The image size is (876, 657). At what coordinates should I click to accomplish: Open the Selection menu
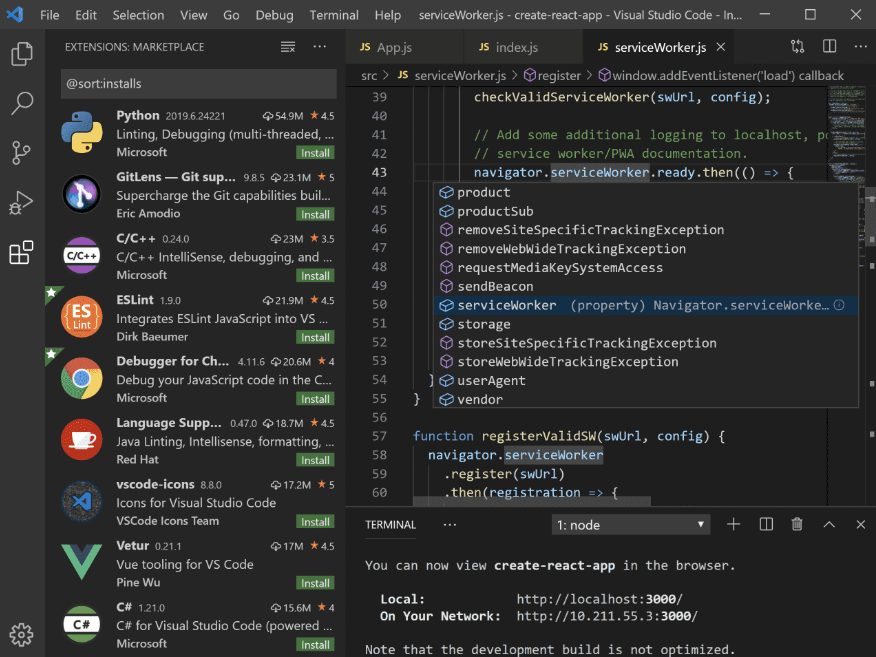(139, 15)
